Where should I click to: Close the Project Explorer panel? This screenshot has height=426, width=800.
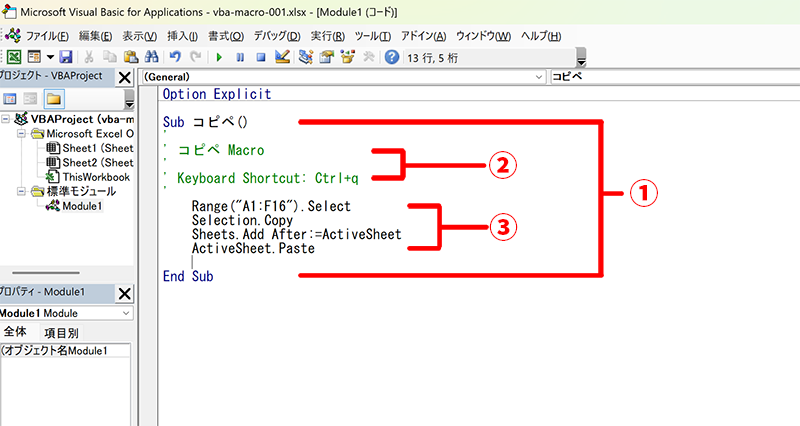(124, 78)
